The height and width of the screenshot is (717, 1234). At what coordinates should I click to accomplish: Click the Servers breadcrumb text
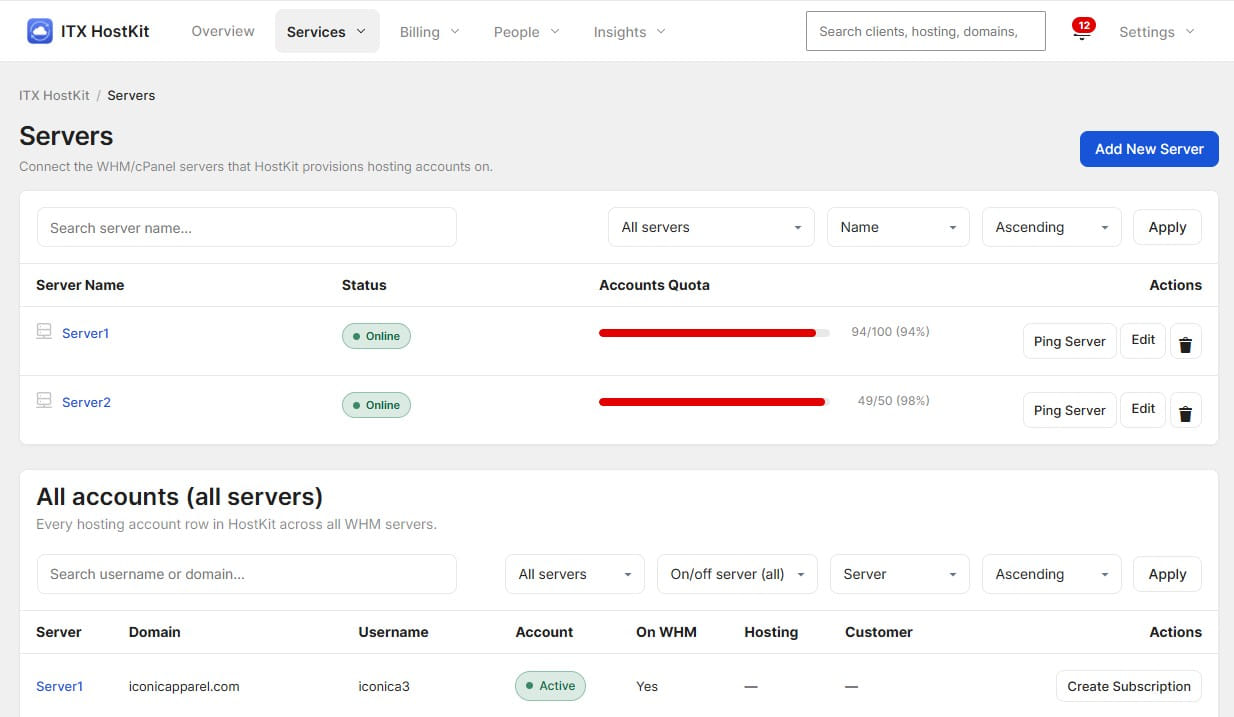click(131, 95)
